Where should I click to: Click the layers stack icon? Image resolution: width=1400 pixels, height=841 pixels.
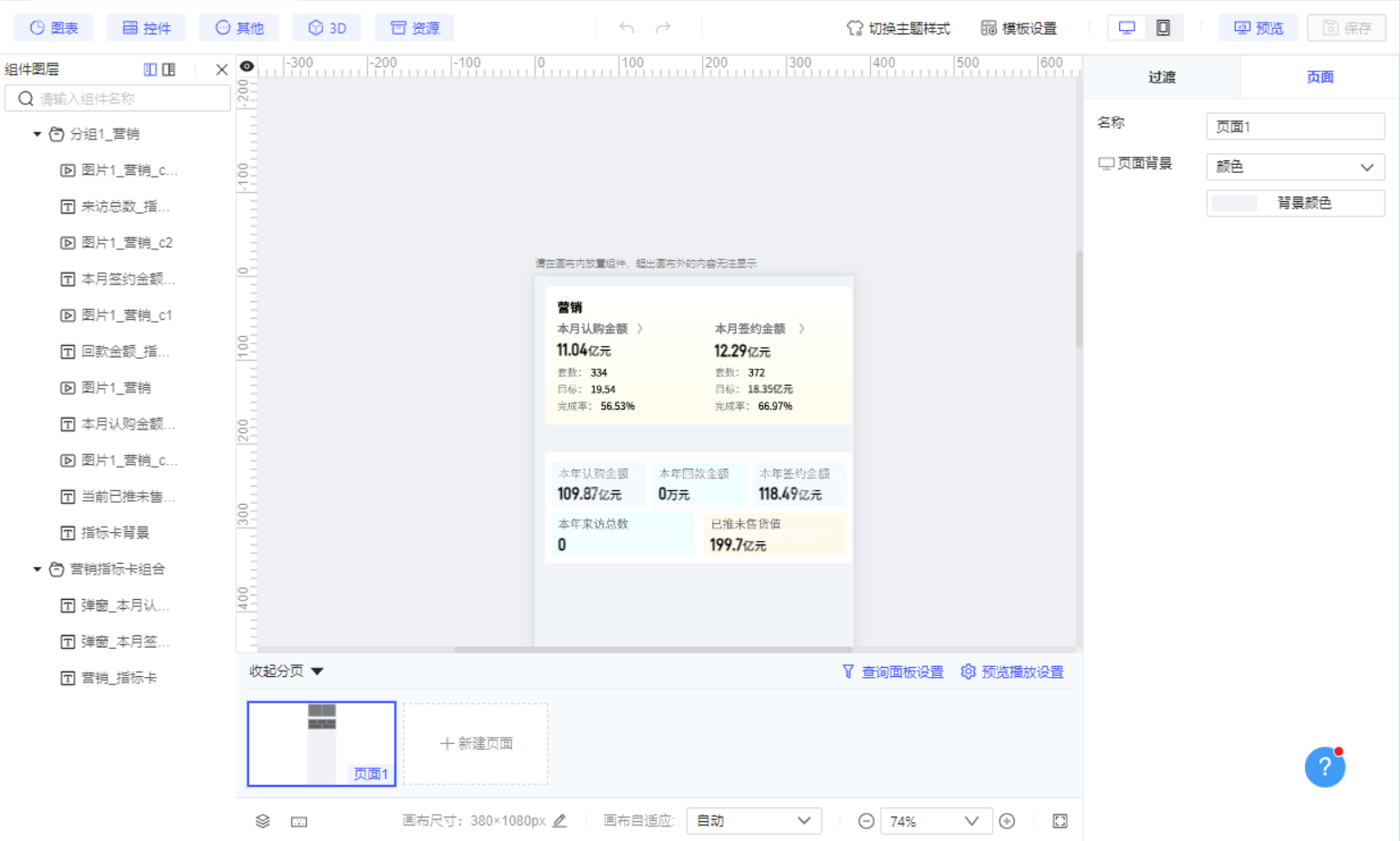[x=263, y=821]
